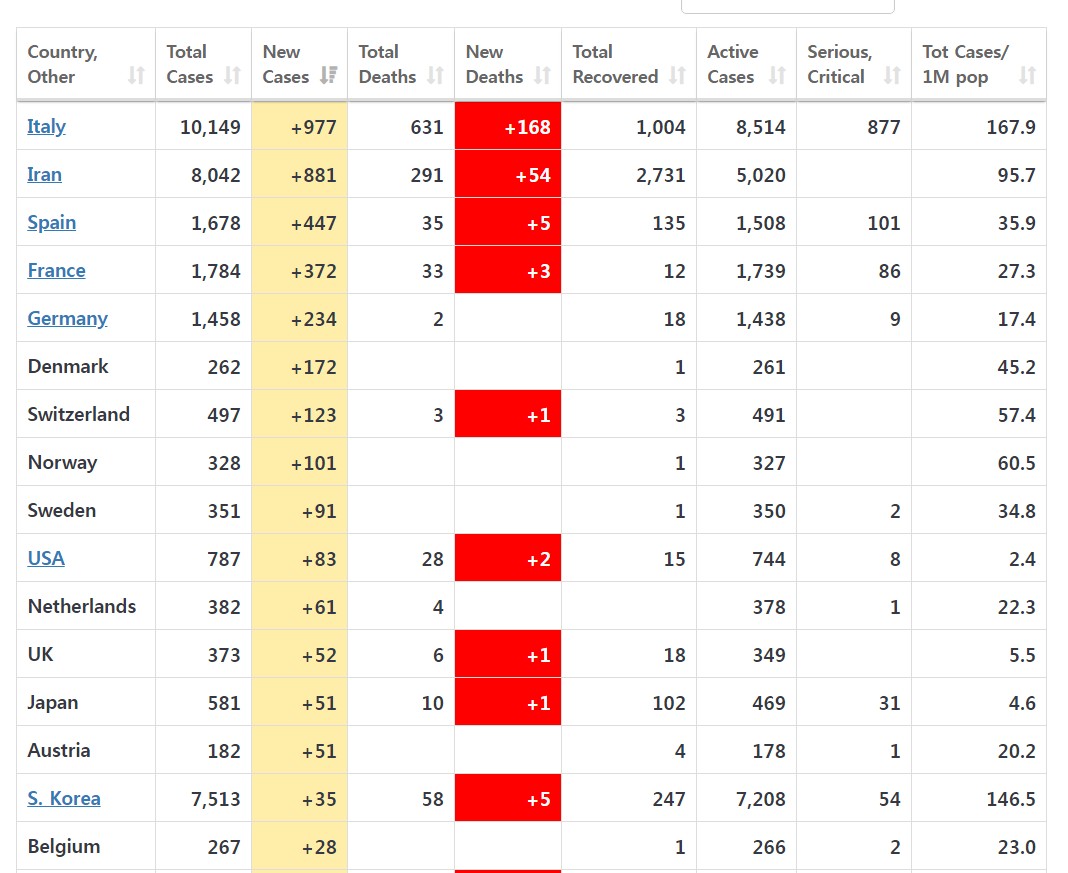1068x873 pixels.
Task: Open the Iran country link
Action: click(x=45, y=174)
